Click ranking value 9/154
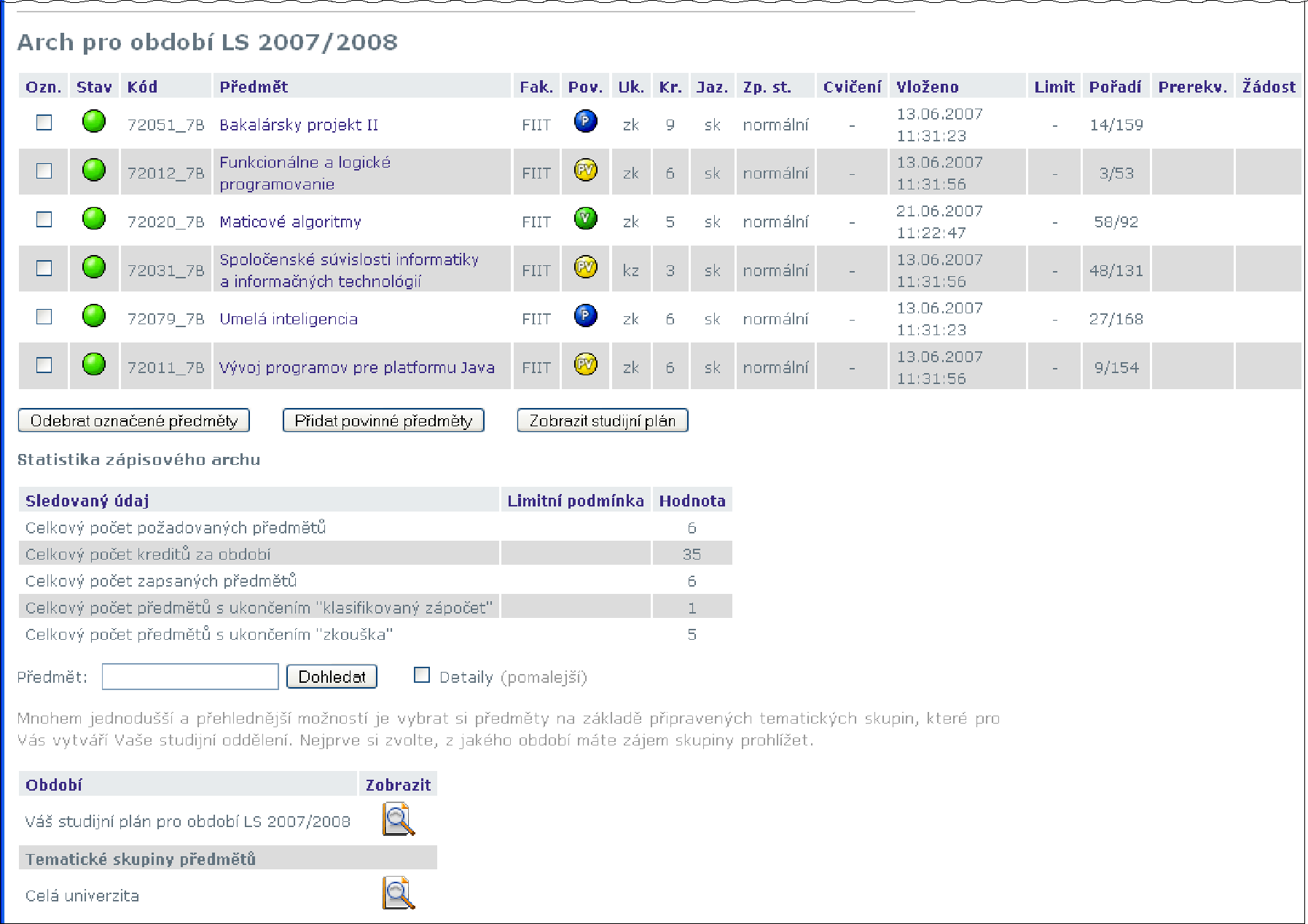 click(x=1116, y=367)
